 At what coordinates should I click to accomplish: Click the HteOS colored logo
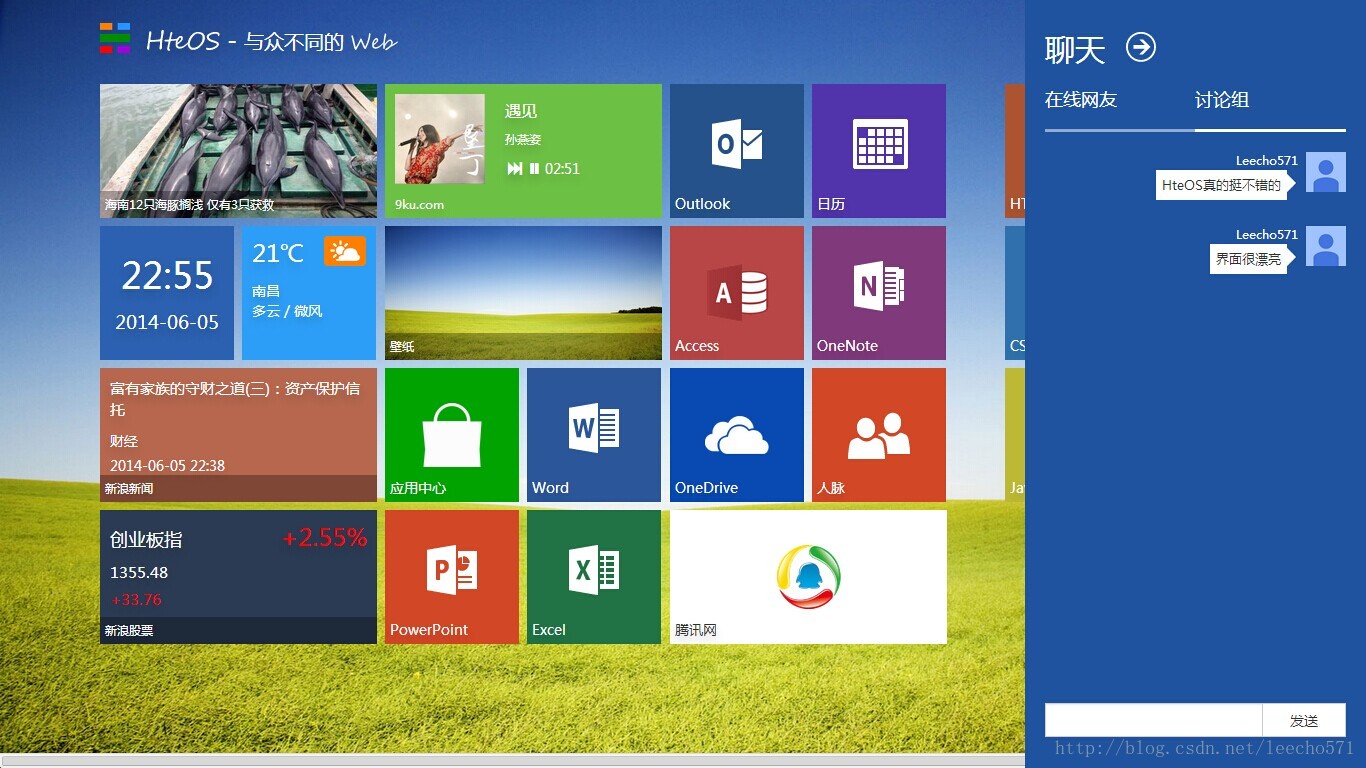coord(115,38)
